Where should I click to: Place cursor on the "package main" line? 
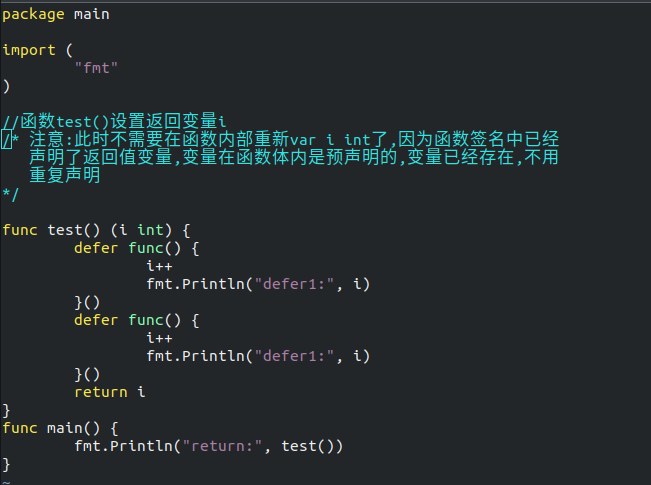point(56,15)
